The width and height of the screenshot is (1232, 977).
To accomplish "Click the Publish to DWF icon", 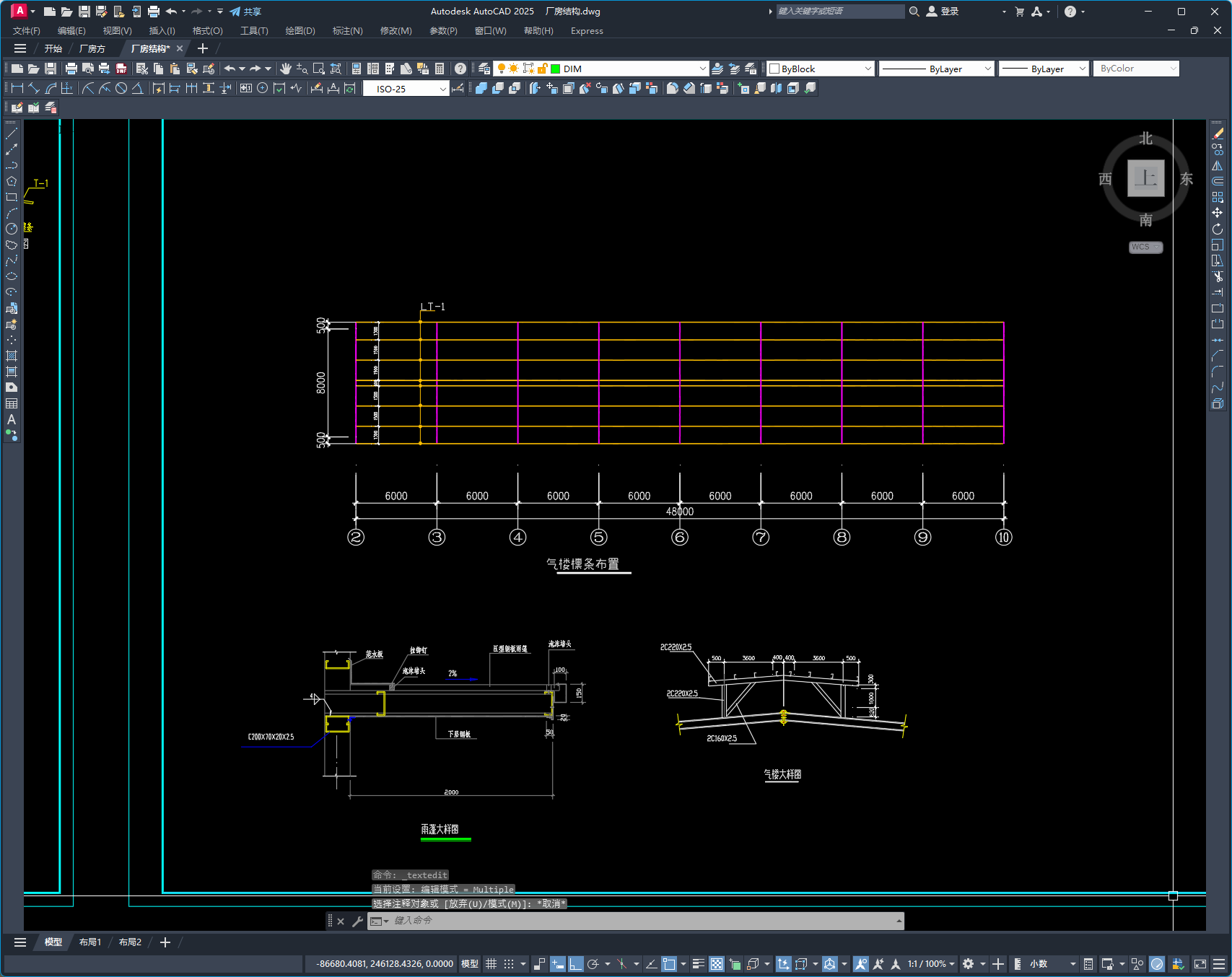I will point(121,69).
